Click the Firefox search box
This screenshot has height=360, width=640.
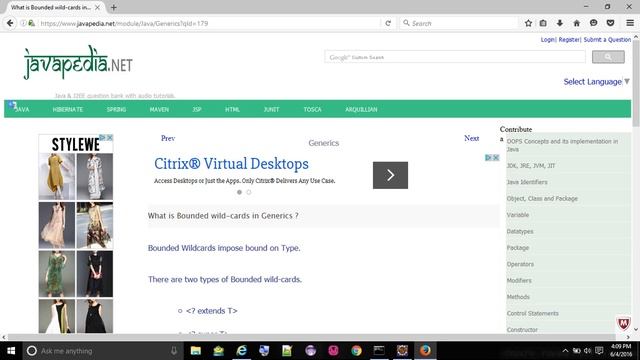pos(459,23)
